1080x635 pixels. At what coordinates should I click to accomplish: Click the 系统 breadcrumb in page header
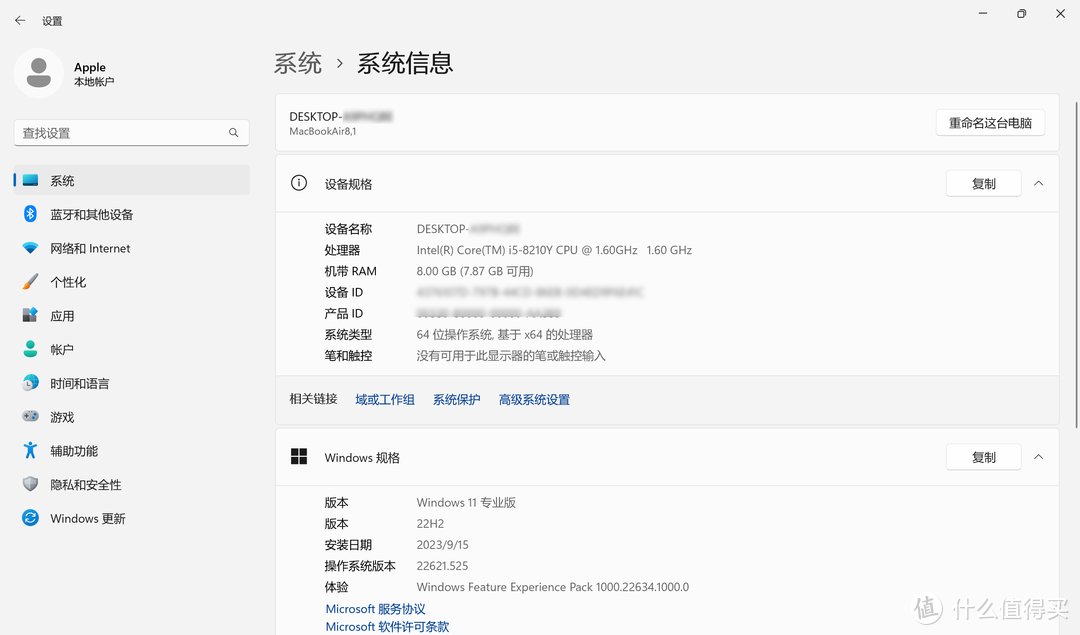(x=298, y=63)
